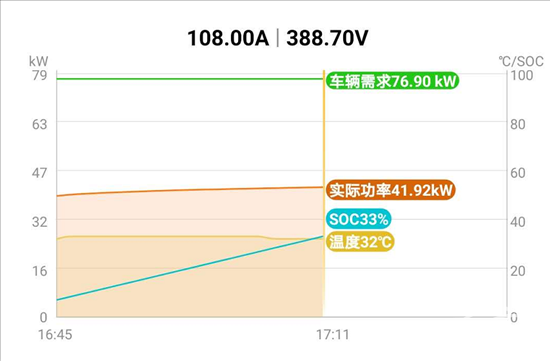Image resolution: width=550 pixels, height=361 pixels.
Task: Tap the 60 tick on right axis
Action: point(518,173)
